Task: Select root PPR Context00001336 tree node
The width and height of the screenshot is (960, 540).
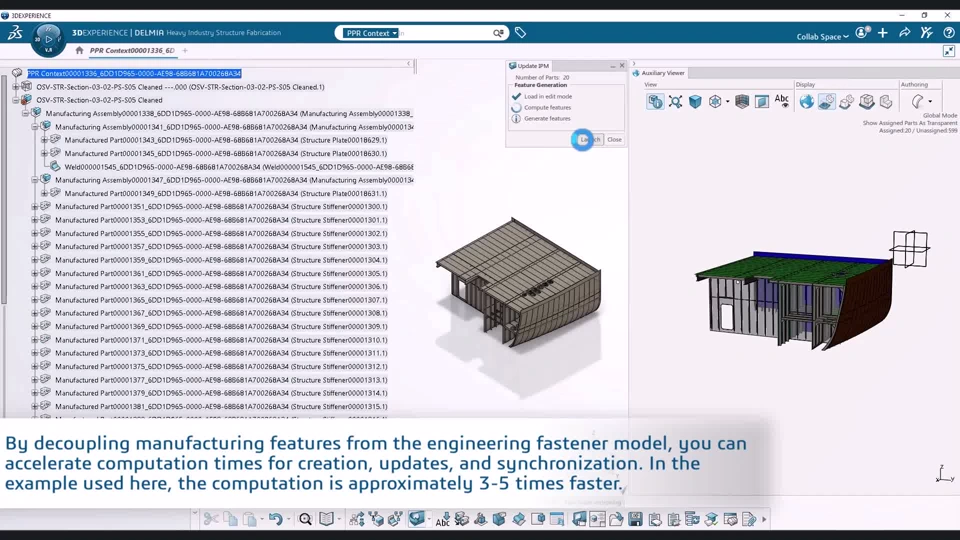Action: tap(134, 73)
